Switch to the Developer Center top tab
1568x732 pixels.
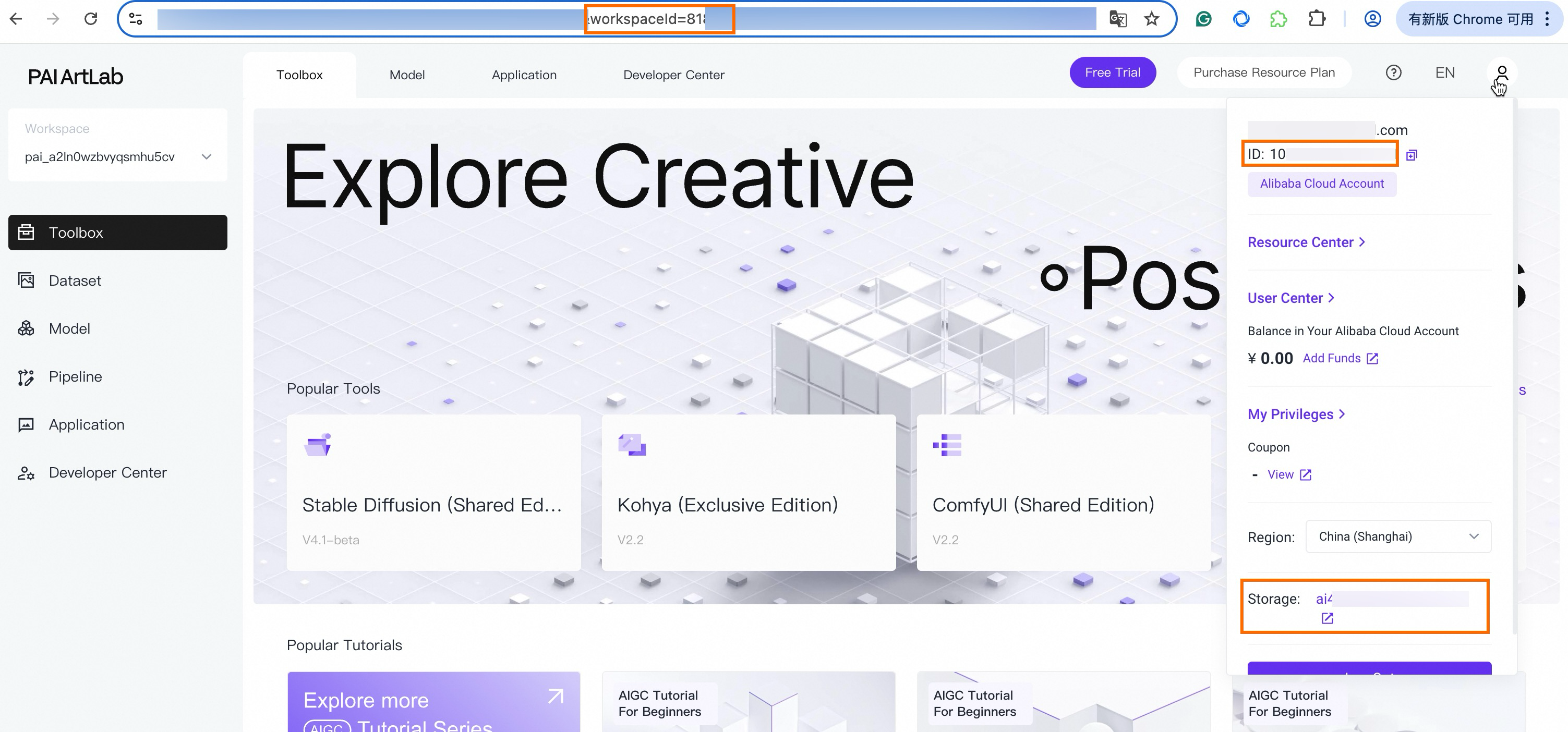coord(673,75)
